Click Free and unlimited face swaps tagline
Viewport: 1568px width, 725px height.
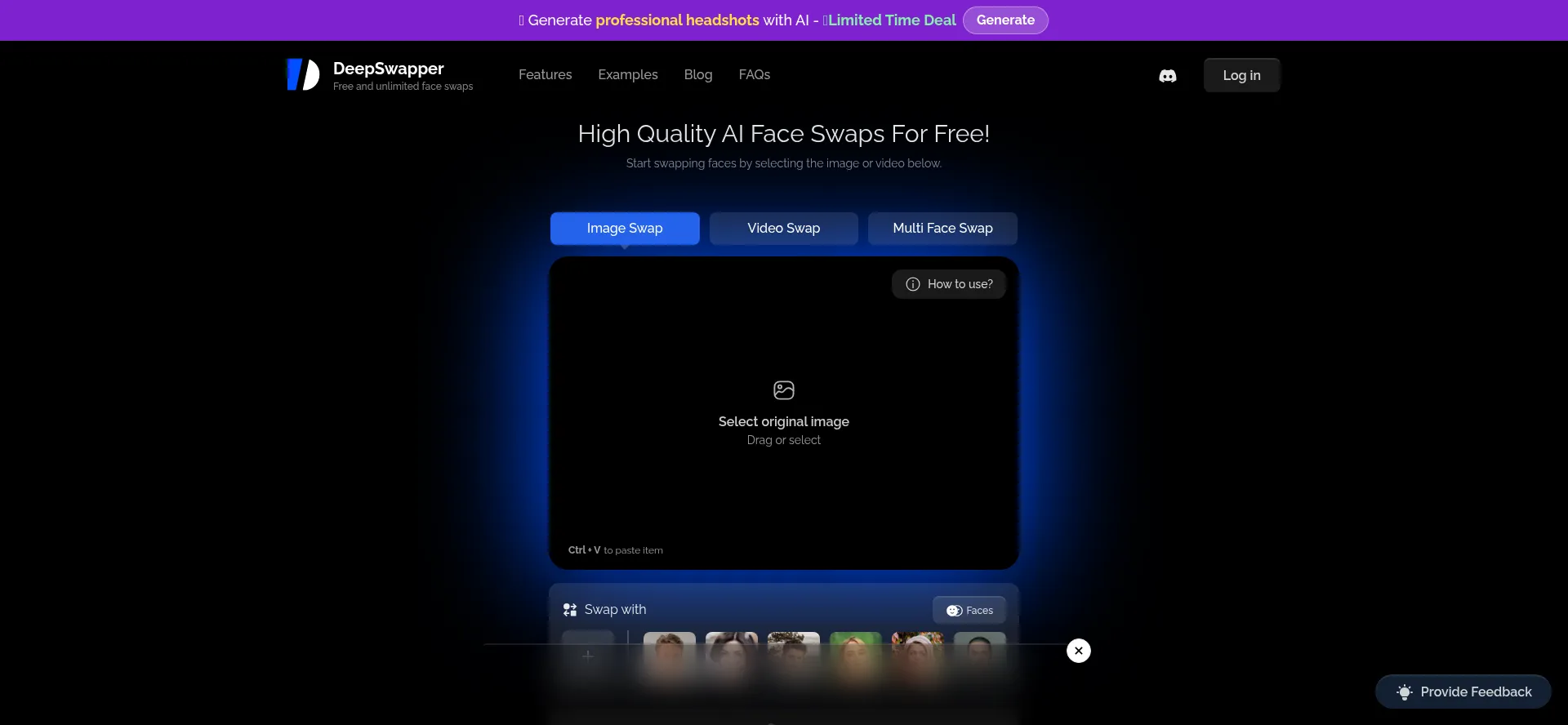pyautogui.click(x=403, y=87)
